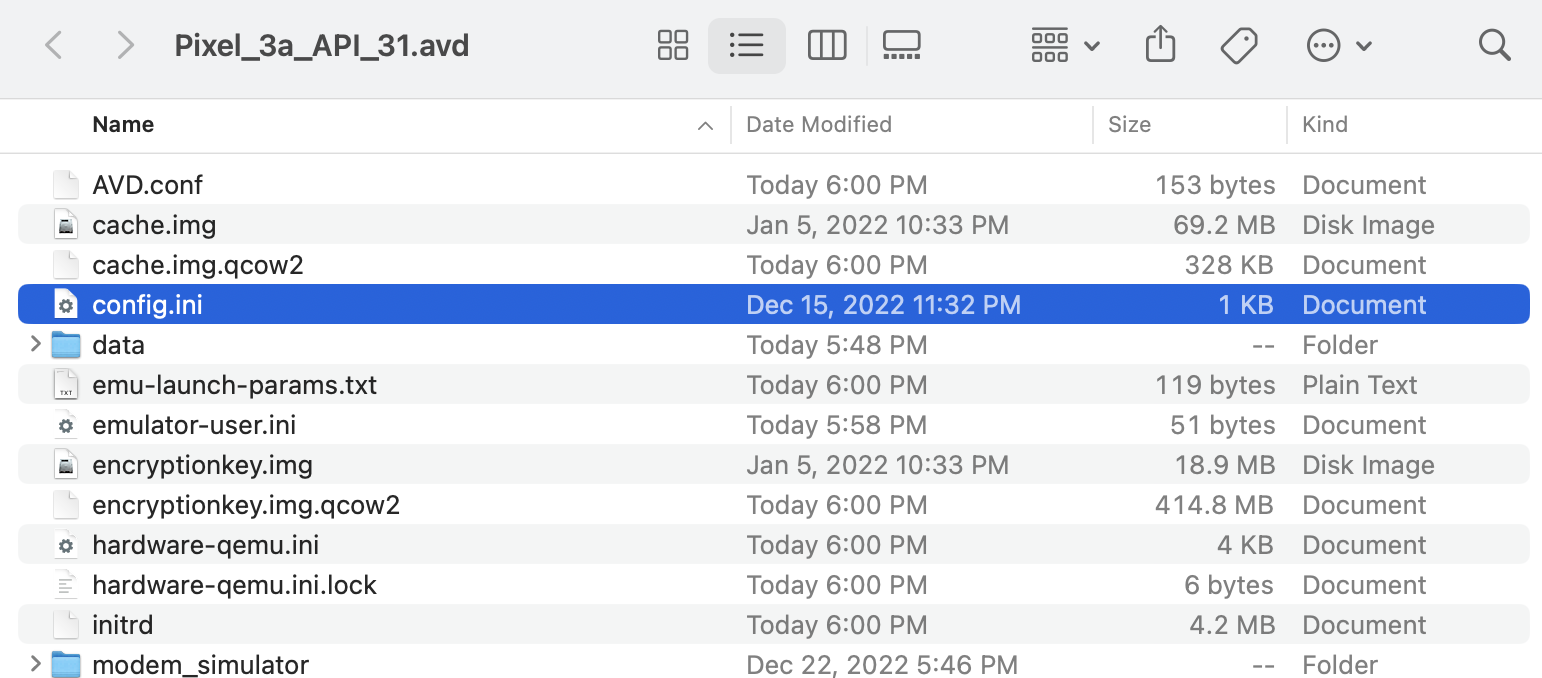Screen dimensions: 1542x678
Task: Select the modem_simulator folder name
Action: click(x=200, y=665)
